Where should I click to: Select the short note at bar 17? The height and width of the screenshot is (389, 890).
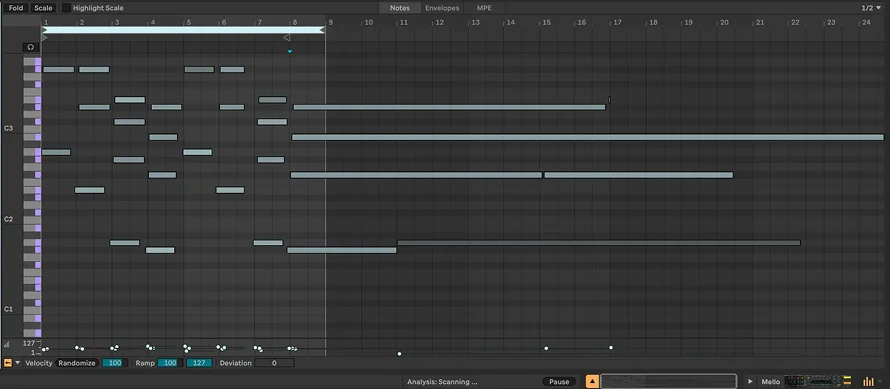[610, 99]
